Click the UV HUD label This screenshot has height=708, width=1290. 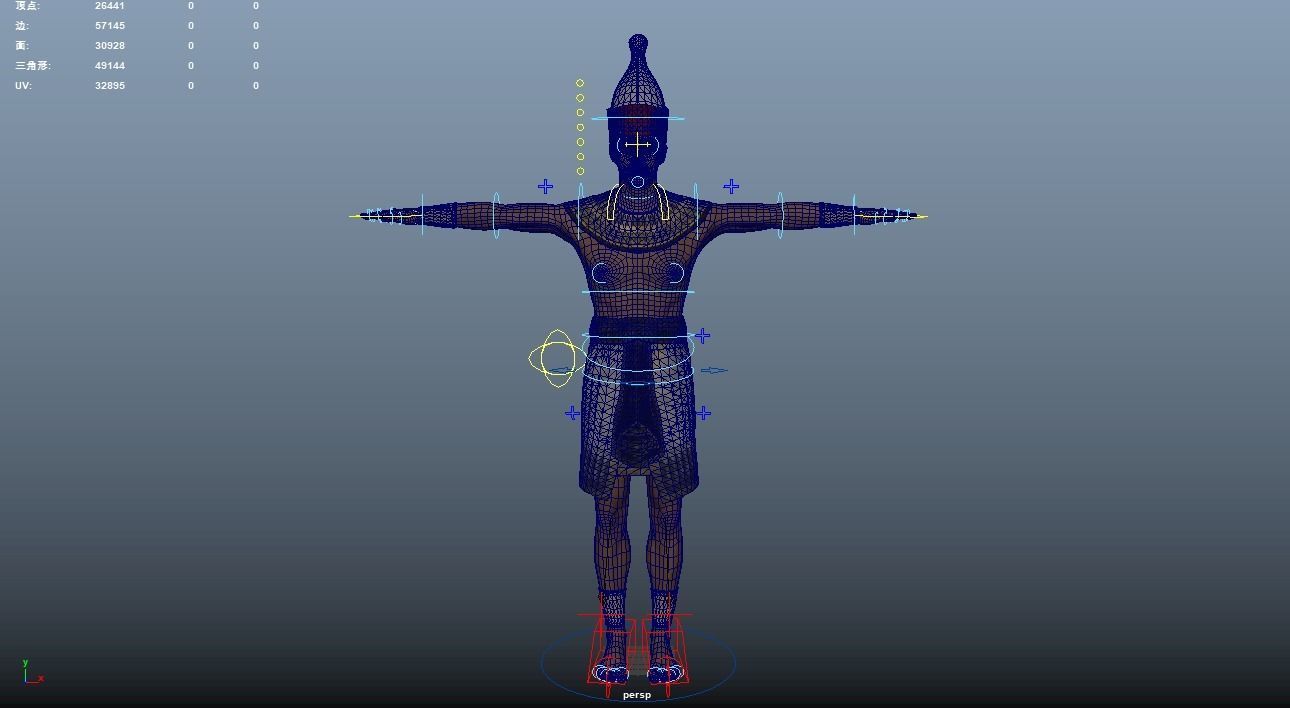pos(23,86)
